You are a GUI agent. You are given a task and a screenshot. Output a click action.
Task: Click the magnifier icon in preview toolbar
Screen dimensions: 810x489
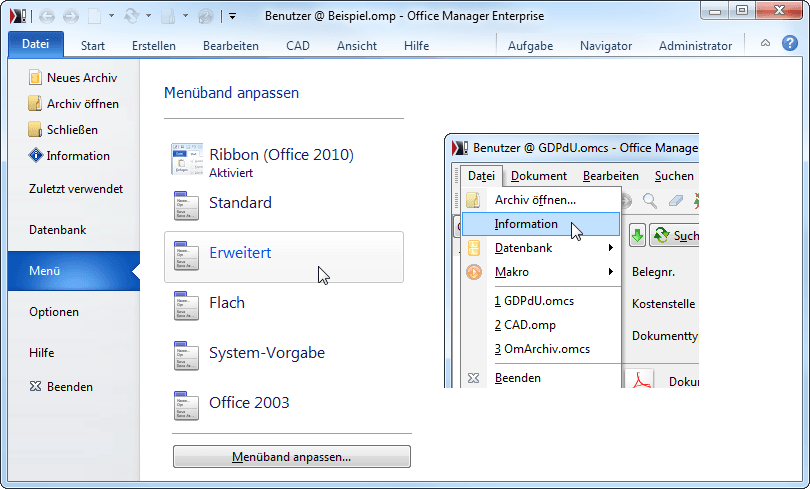click(650, 201)
